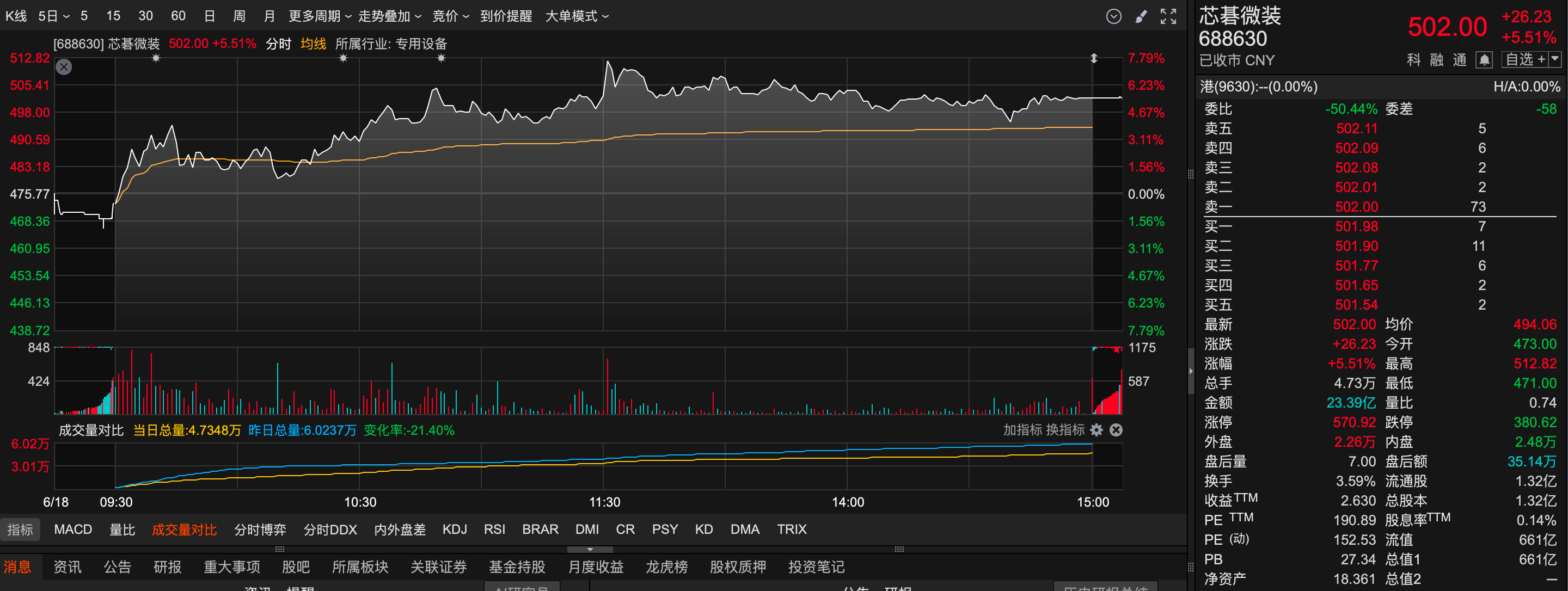Close the 成交量对比 indicator panel
Image resolution: width=1568 pixels, height=591 pixels.
point(1116,430)
